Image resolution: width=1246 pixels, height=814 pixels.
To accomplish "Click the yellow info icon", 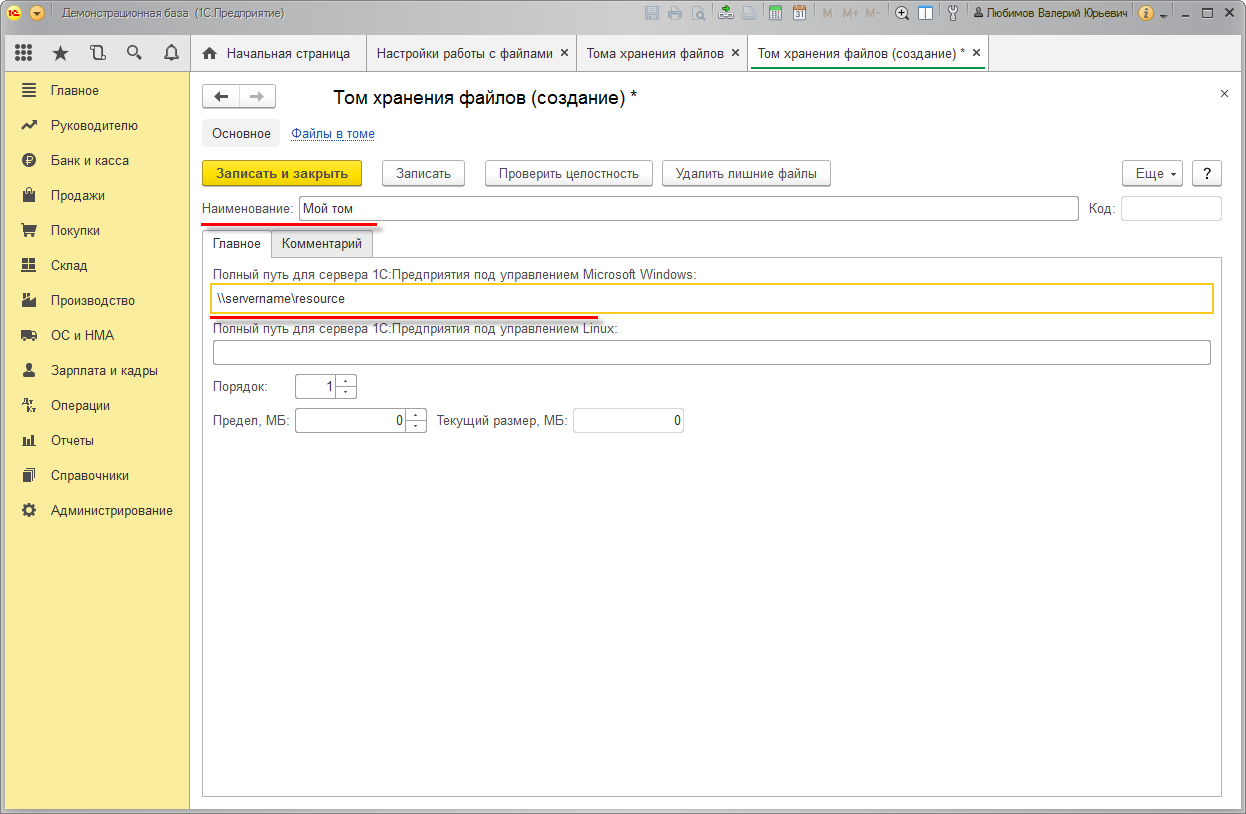I will click(1145, 13).
